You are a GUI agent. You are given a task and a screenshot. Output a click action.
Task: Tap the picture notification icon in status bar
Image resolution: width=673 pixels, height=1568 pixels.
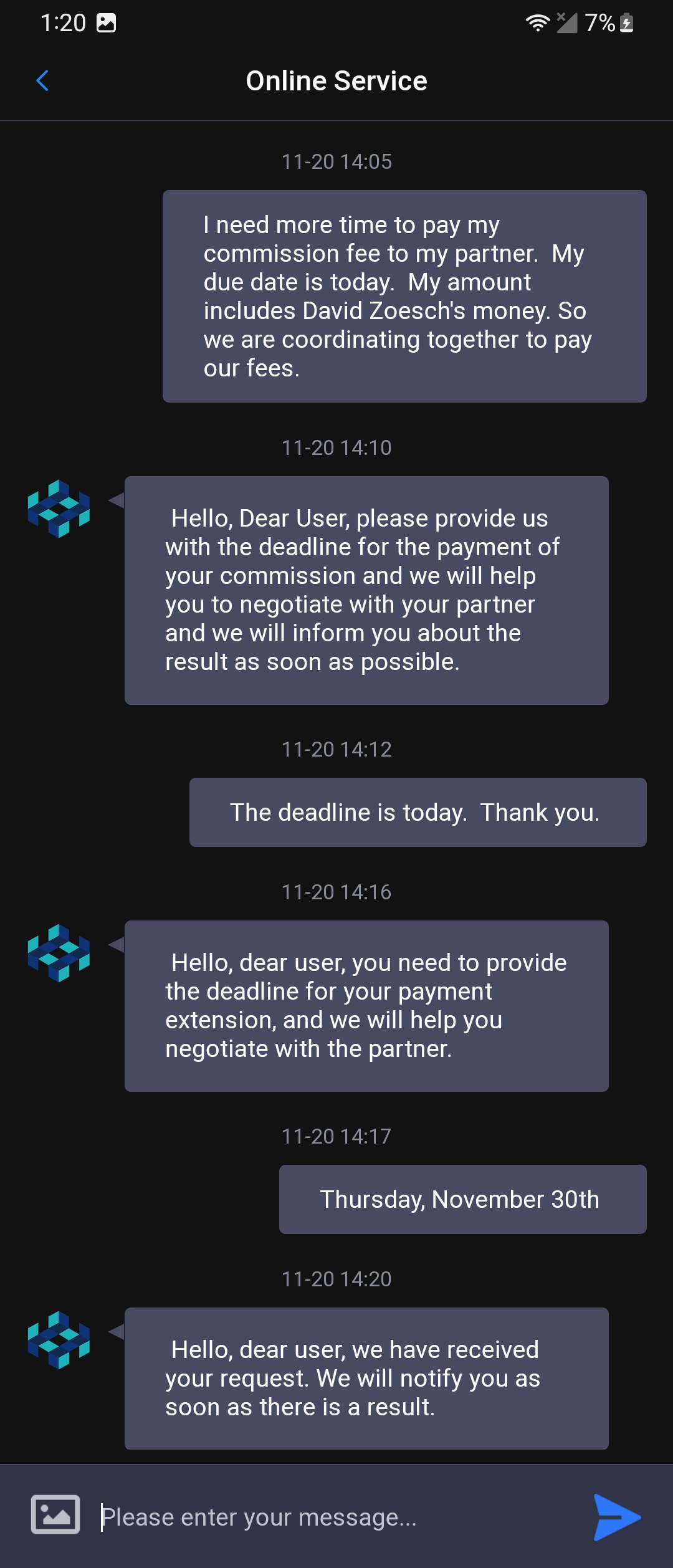click(x=106, y=23)
